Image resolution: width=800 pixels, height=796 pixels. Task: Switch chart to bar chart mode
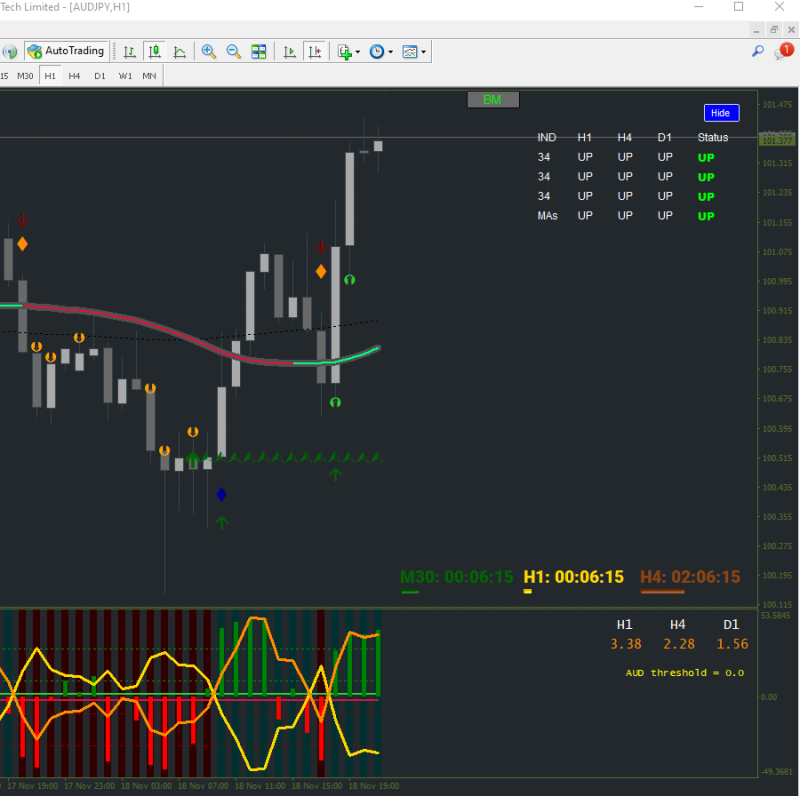click(x=130, y=52)
